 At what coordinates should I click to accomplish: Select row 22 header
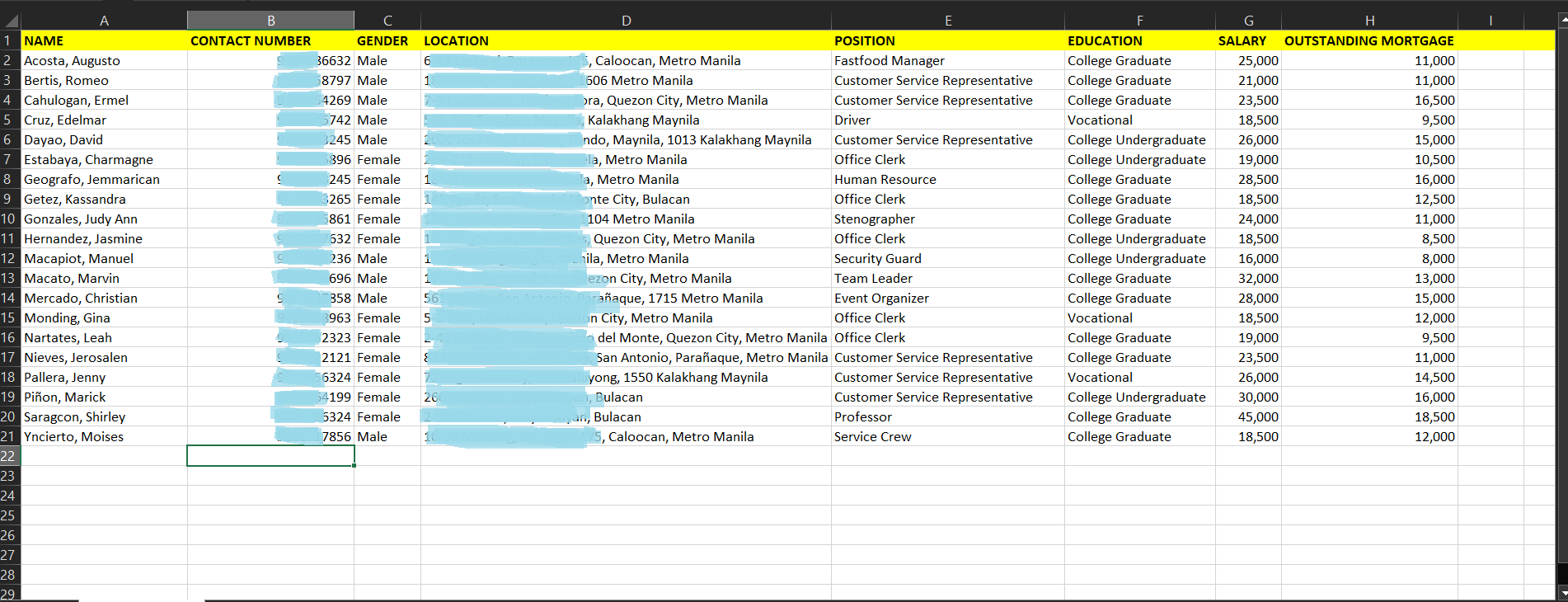(x=10, y=456)
